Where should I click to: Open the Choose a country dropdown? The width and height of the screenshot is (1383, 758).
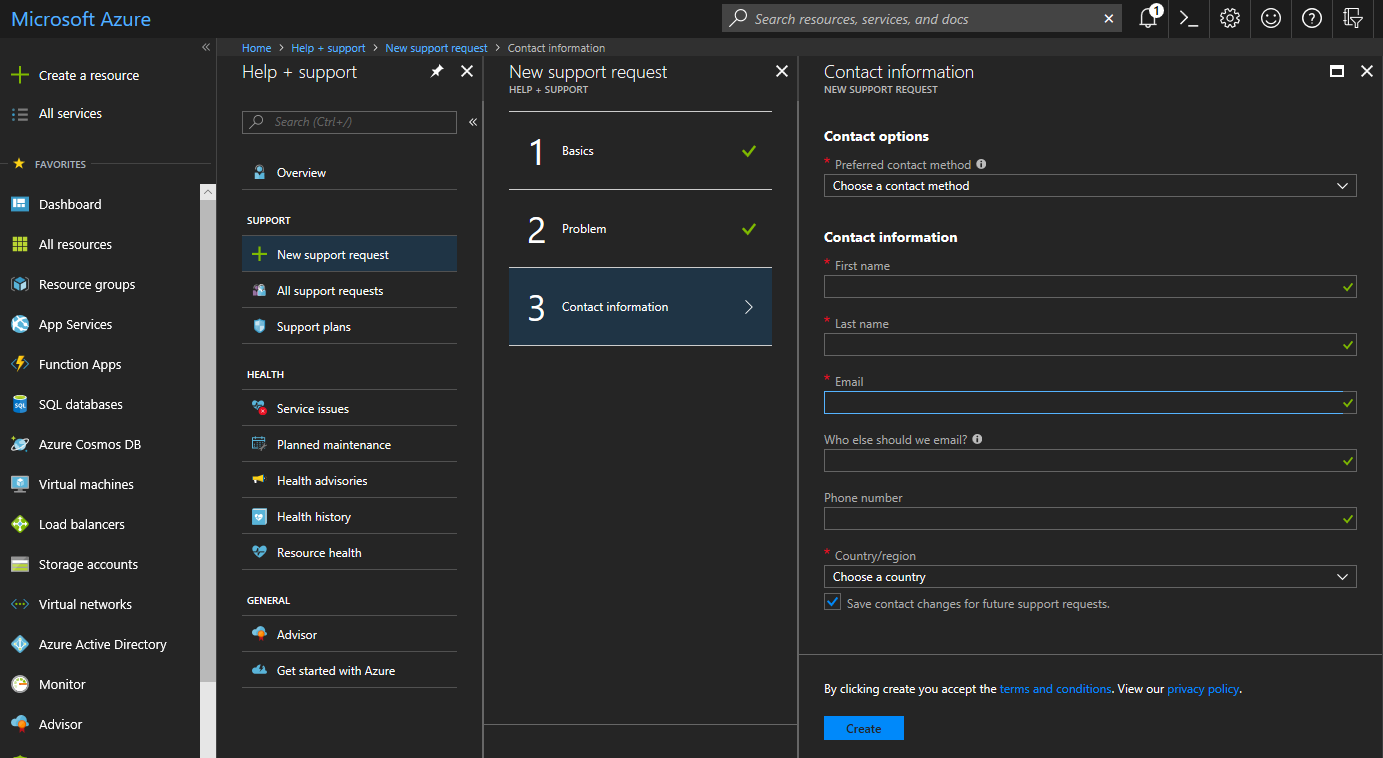1090,577
